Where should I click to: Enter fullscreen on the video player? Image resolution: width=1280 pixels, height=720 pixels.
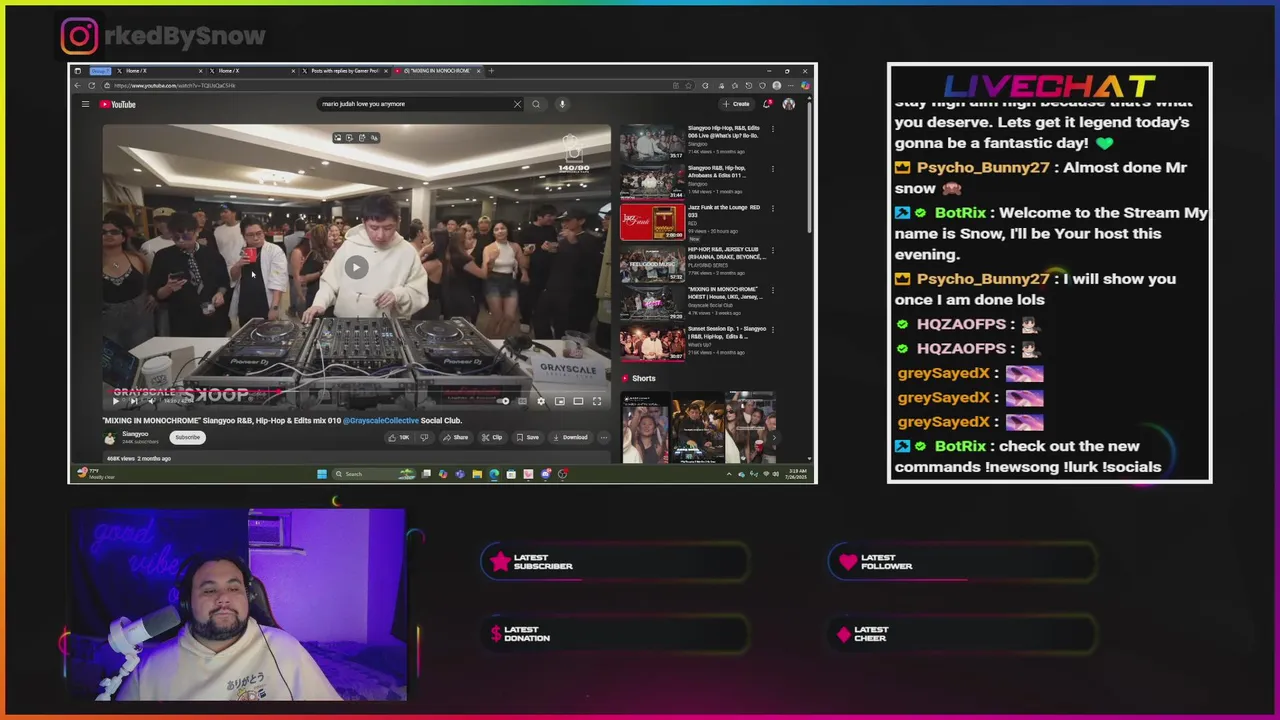597,401
